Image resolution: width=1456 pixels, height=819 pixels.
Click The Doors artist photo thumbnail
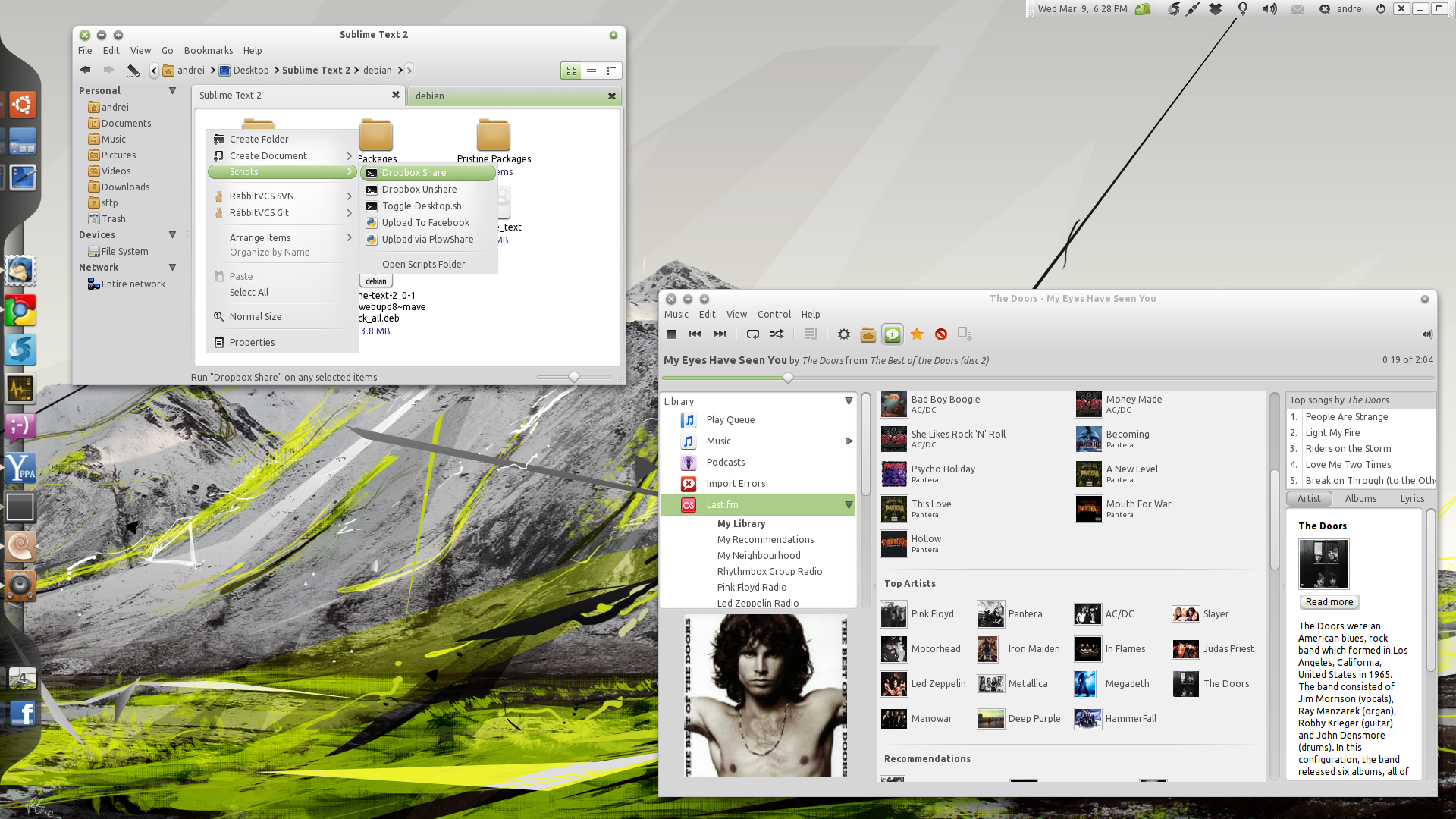pos(1324,564)
